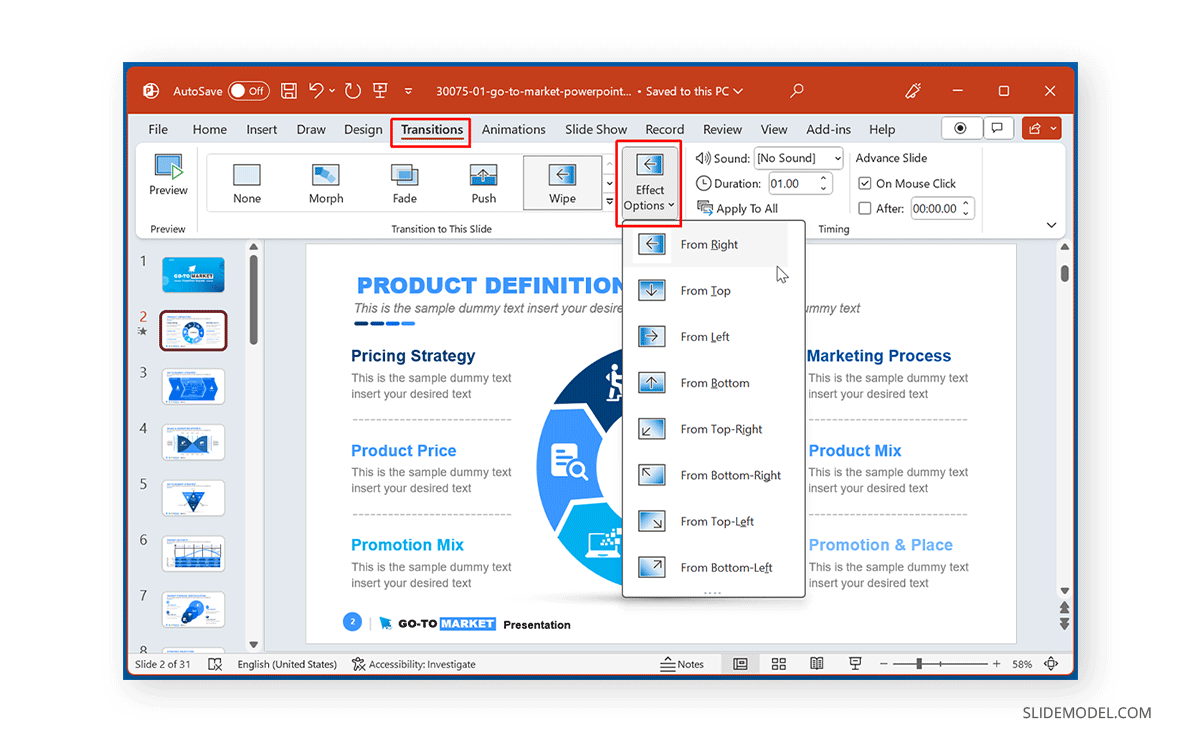Select the Morph transition
Viewport: 1200px width, 743px height.
coord(325,182)
